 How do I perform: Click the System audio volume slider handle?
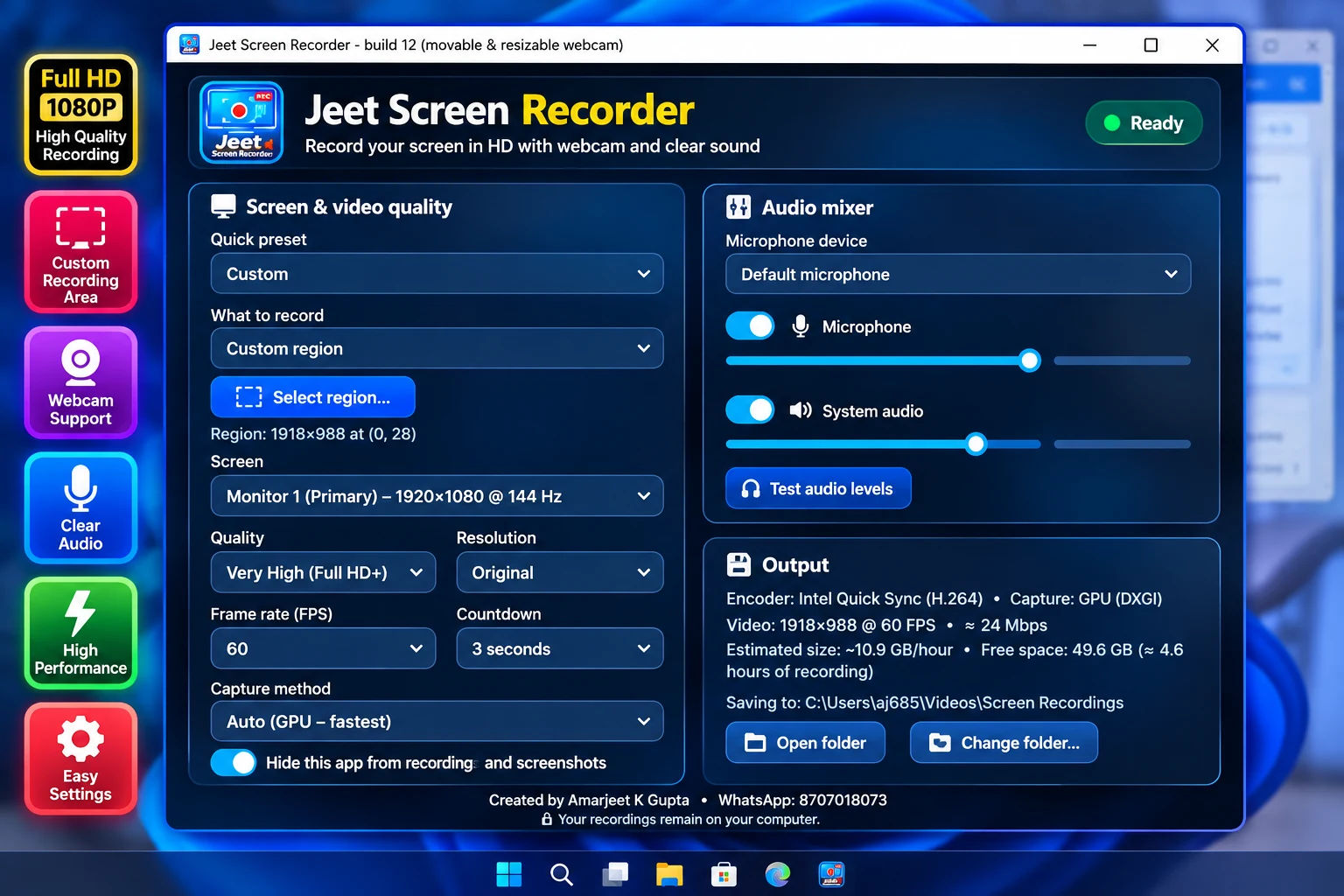point(976,444)
